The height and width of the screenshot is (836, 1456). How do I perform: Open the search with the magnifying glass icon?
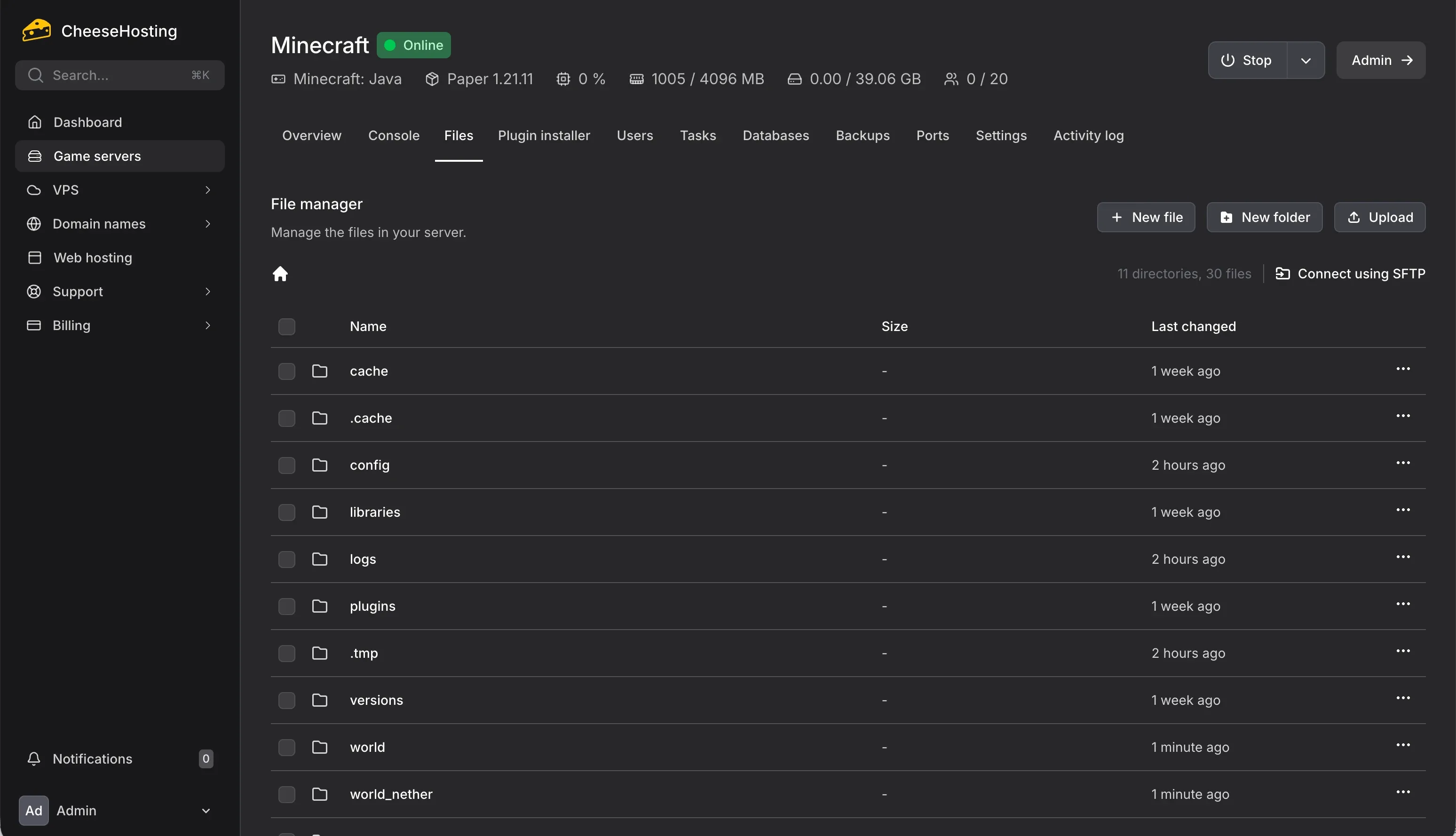click(36, 75)
